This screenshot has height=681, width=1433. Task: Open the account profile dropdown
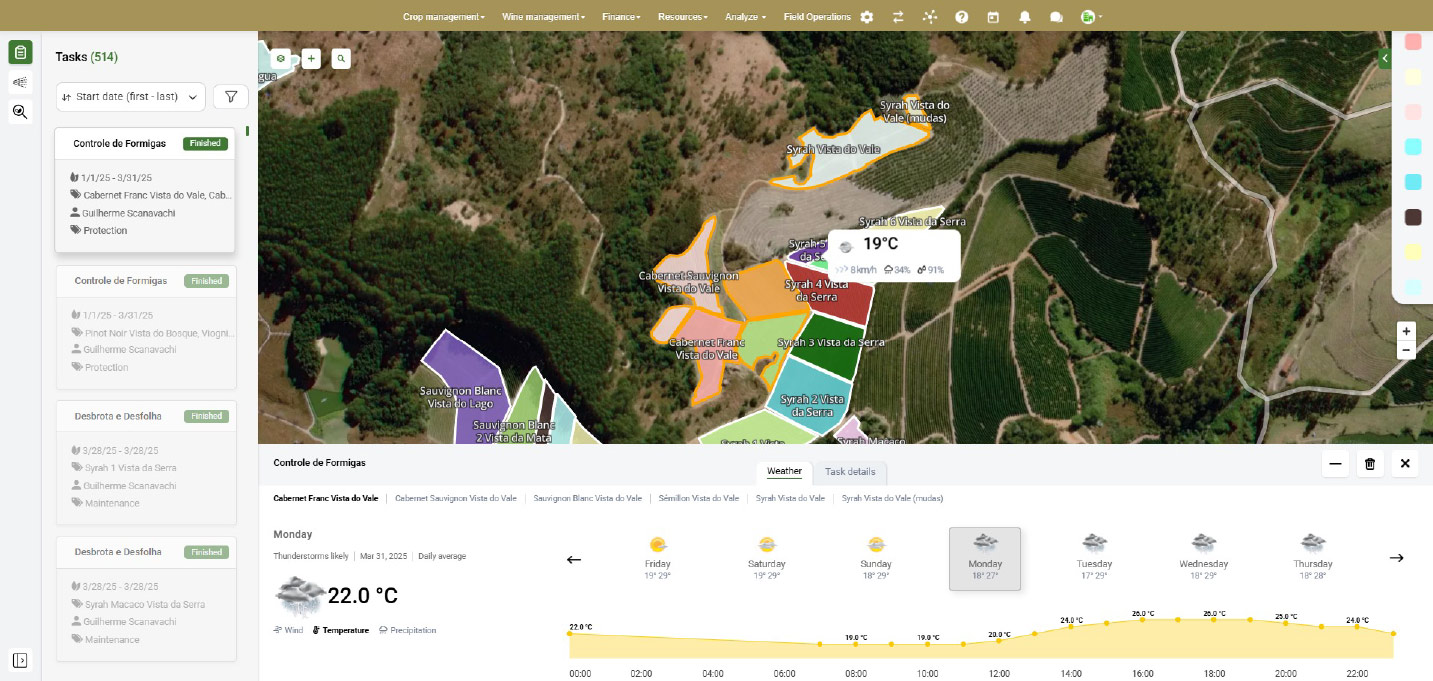[x=1091, y=17]
